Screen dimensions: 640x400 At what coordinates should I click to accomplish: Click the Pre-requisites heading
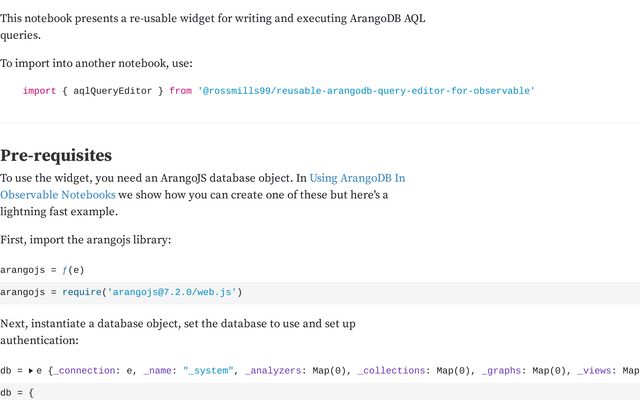[56, 156]
